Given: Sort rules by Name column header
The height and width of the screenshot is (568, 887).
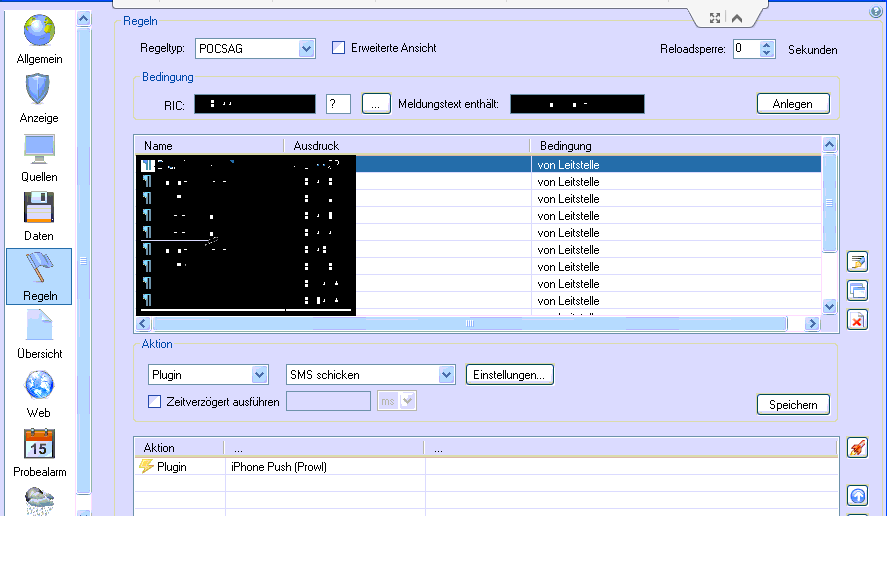Looking at the screenshot, I should pos(209,145).
